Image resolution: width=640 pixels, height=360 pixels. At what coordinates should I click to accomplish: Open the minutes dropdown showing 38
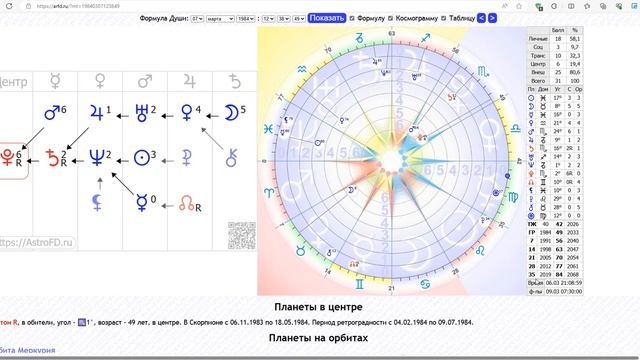pyautogui.click(x=284, y=19)
